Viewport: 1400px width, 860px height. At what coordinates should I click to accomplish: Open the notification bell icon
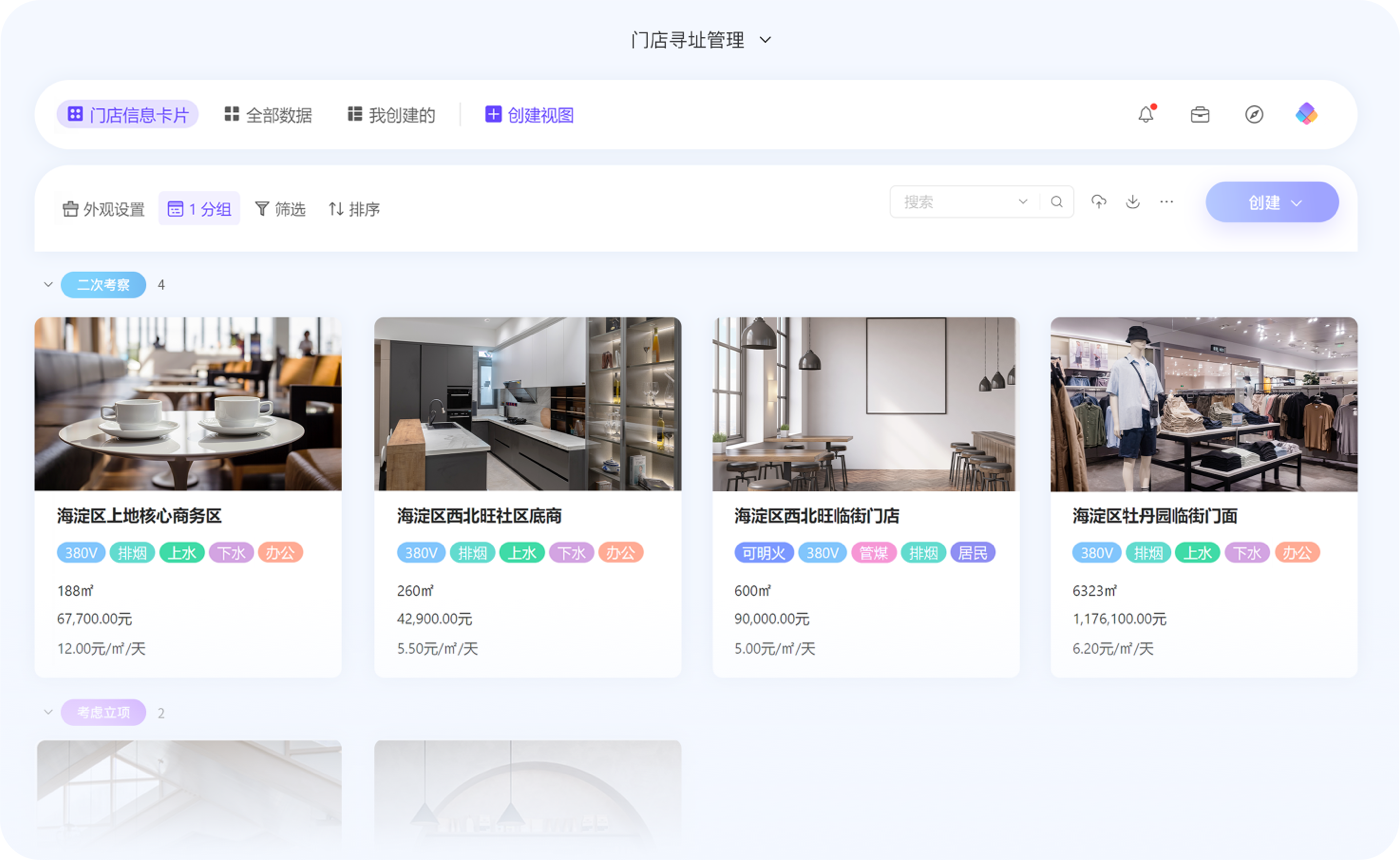(1146, 115)
